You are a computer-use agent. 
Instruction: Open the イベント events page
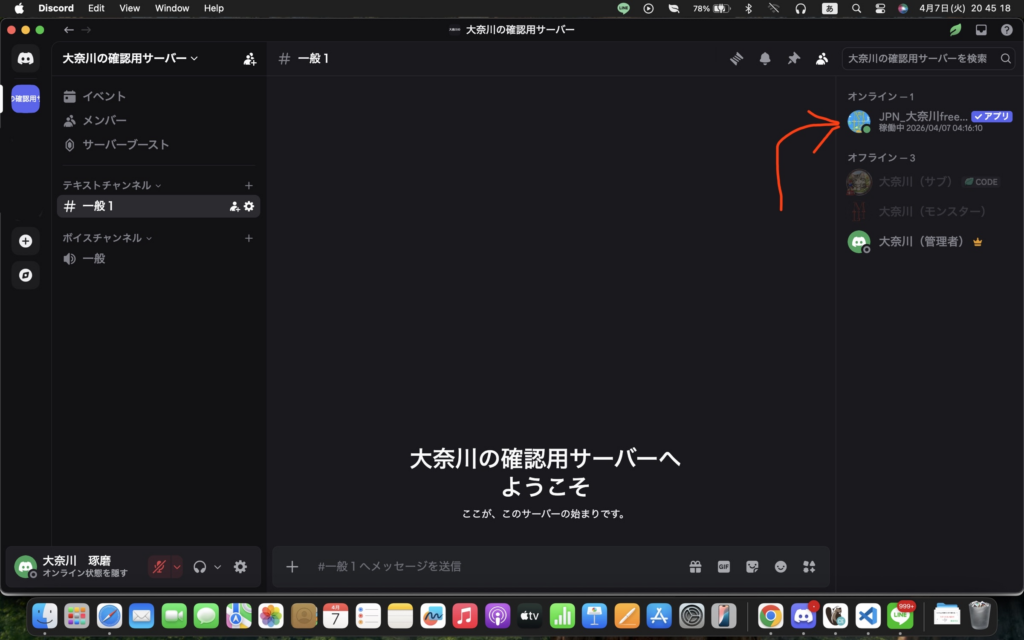tap(103, 97)
